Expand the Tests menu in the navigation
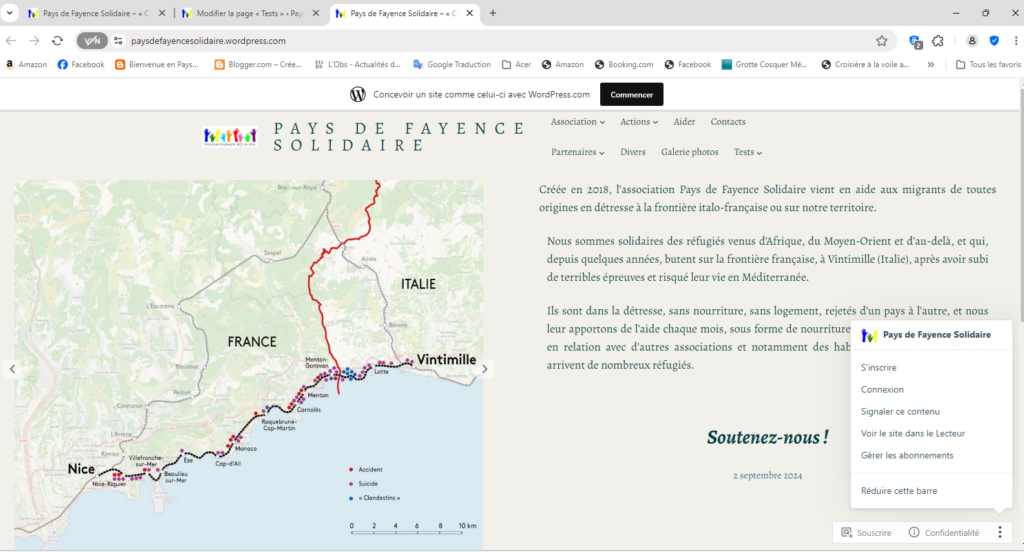This screenshot has width=1024, height=552. [748, 153]
